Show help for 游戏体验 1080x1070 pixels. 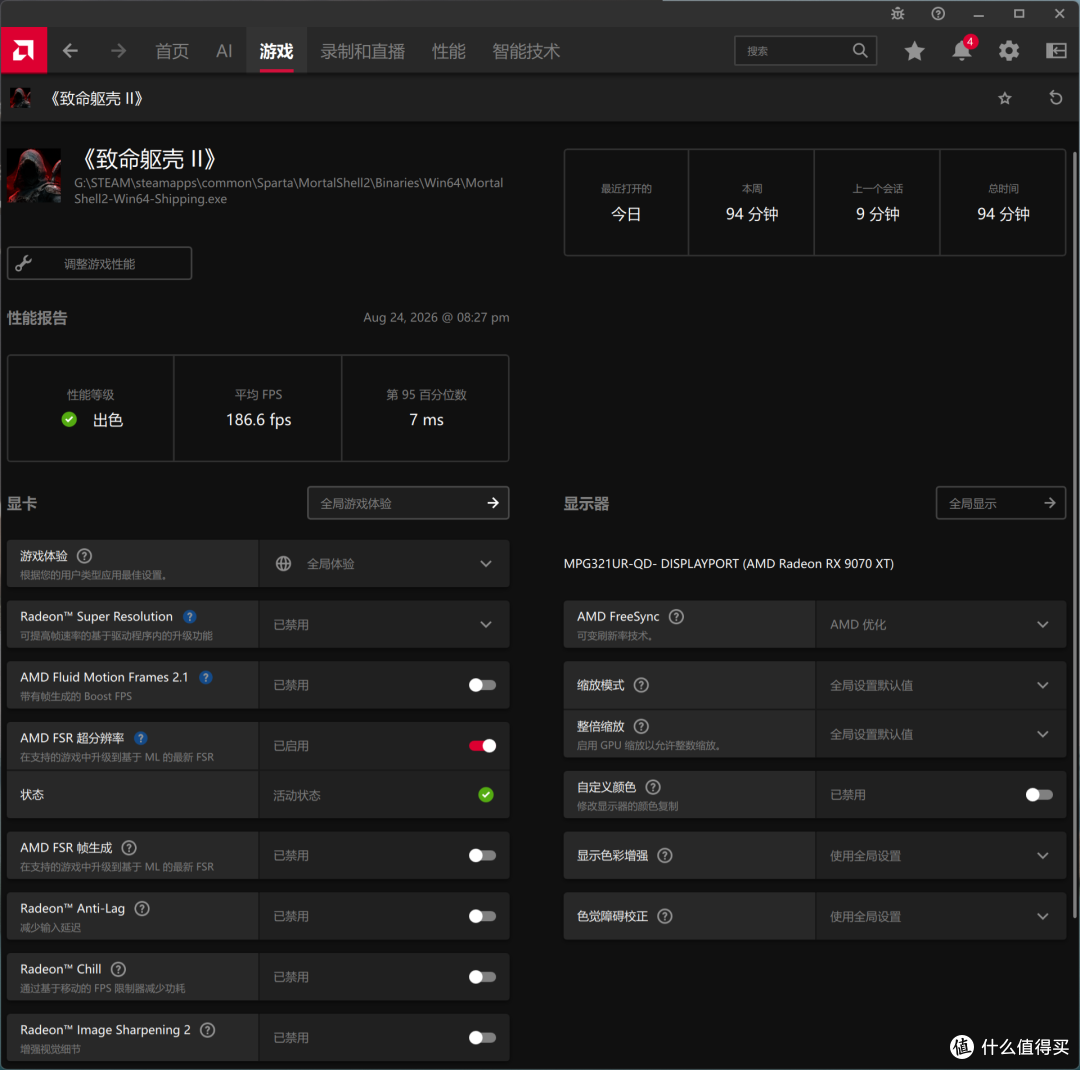84,555
